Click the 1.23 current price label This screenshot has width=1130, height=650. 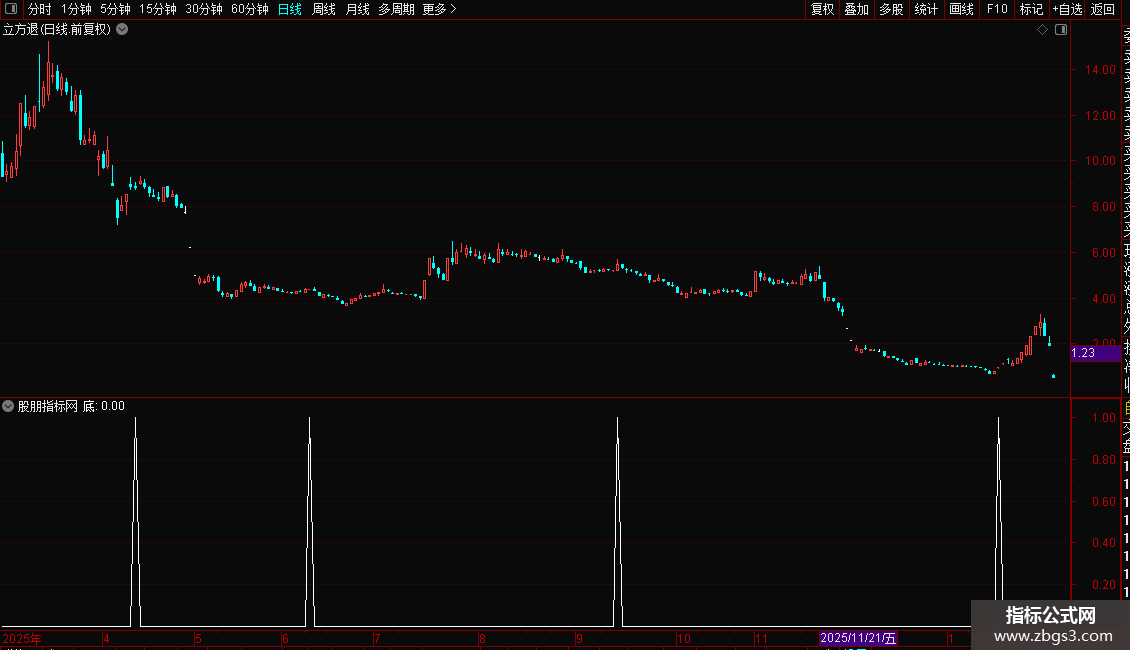click(1095, 353)
